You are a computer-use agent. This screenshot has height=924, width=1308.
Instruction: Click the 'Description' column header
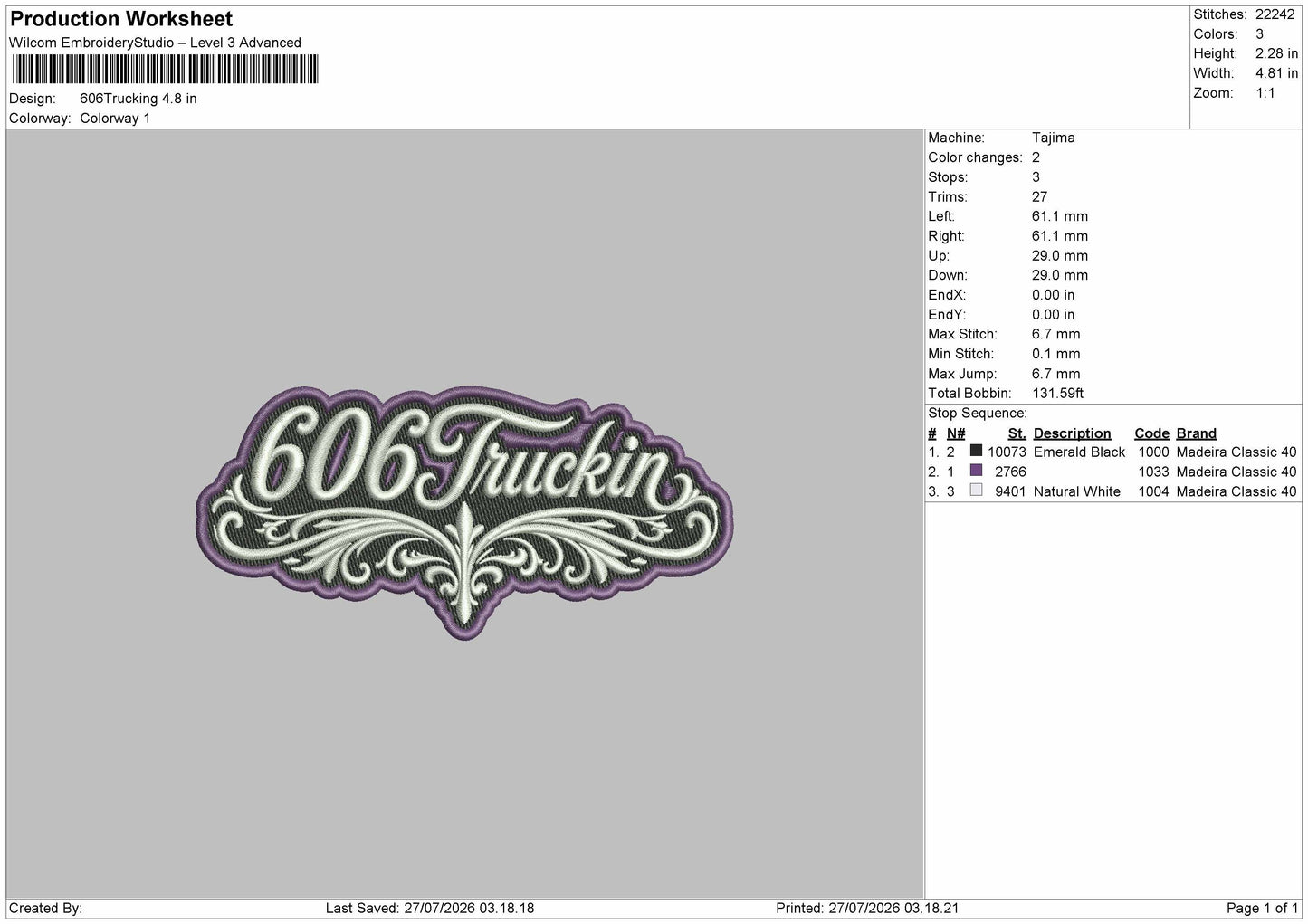[x=1072, y=433]
